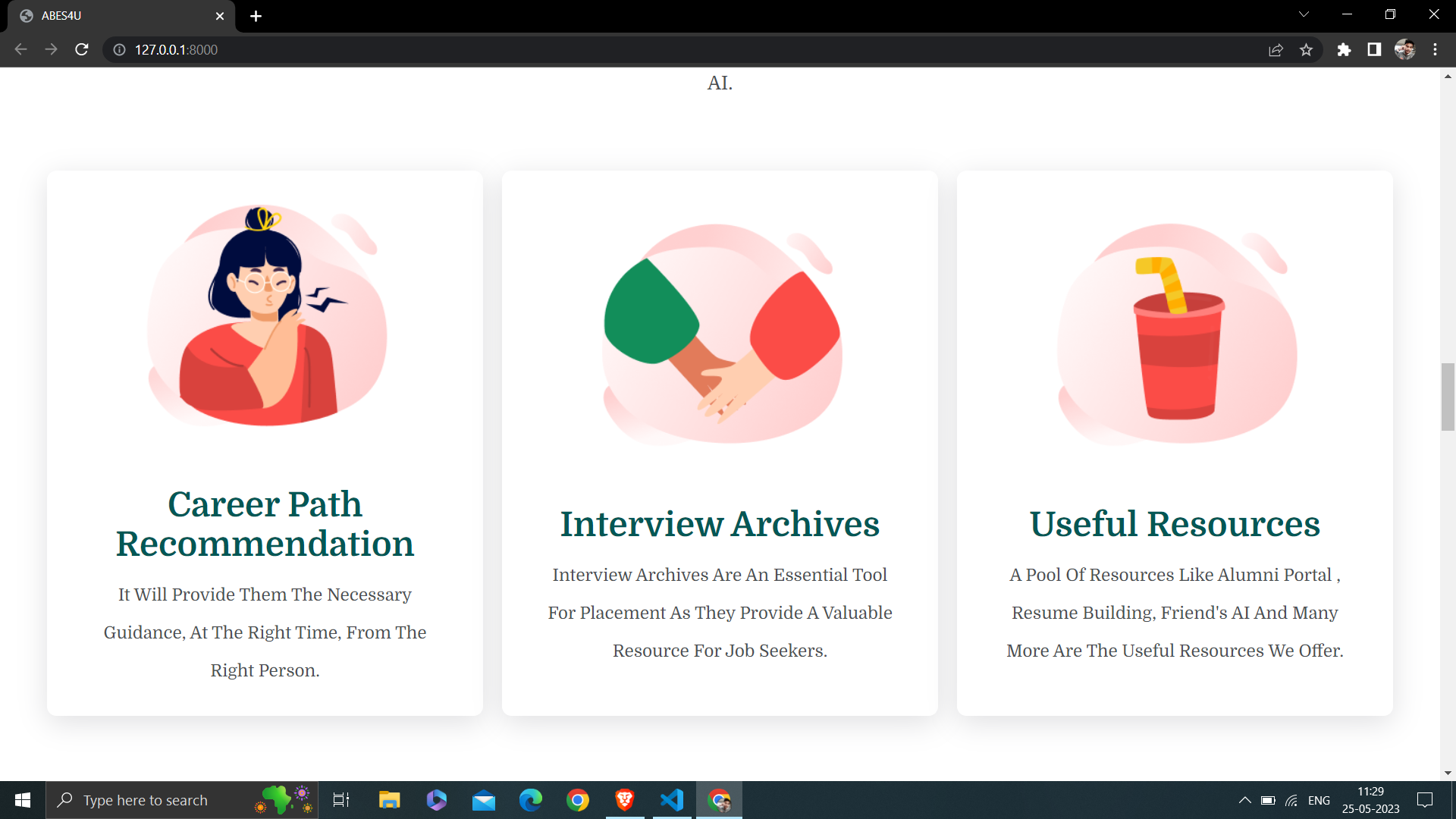This screenshot has width=1456, height=819.
Task: Open Chrome three-dot menu
Action: coord(1435,49)
